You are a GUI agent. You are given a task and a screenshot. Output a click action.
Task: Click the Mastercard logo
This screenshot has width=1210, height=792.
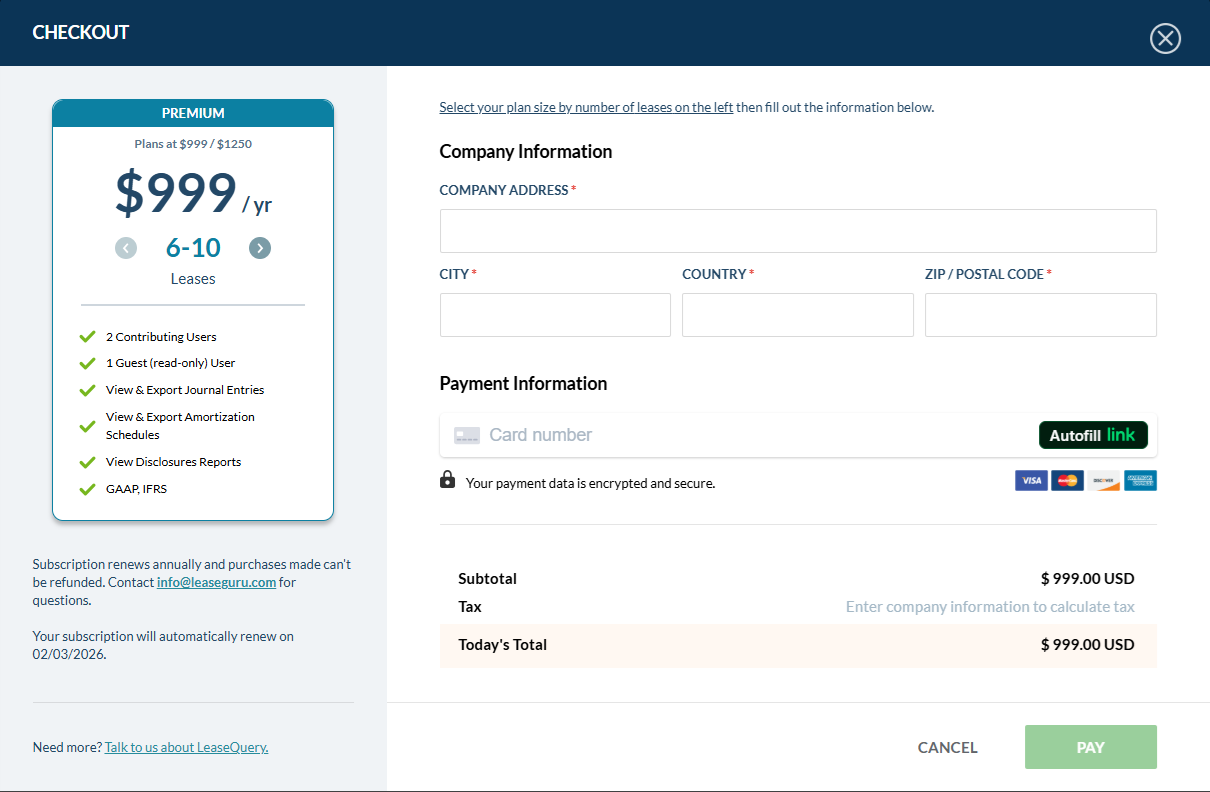click(x=1067, y=481)
